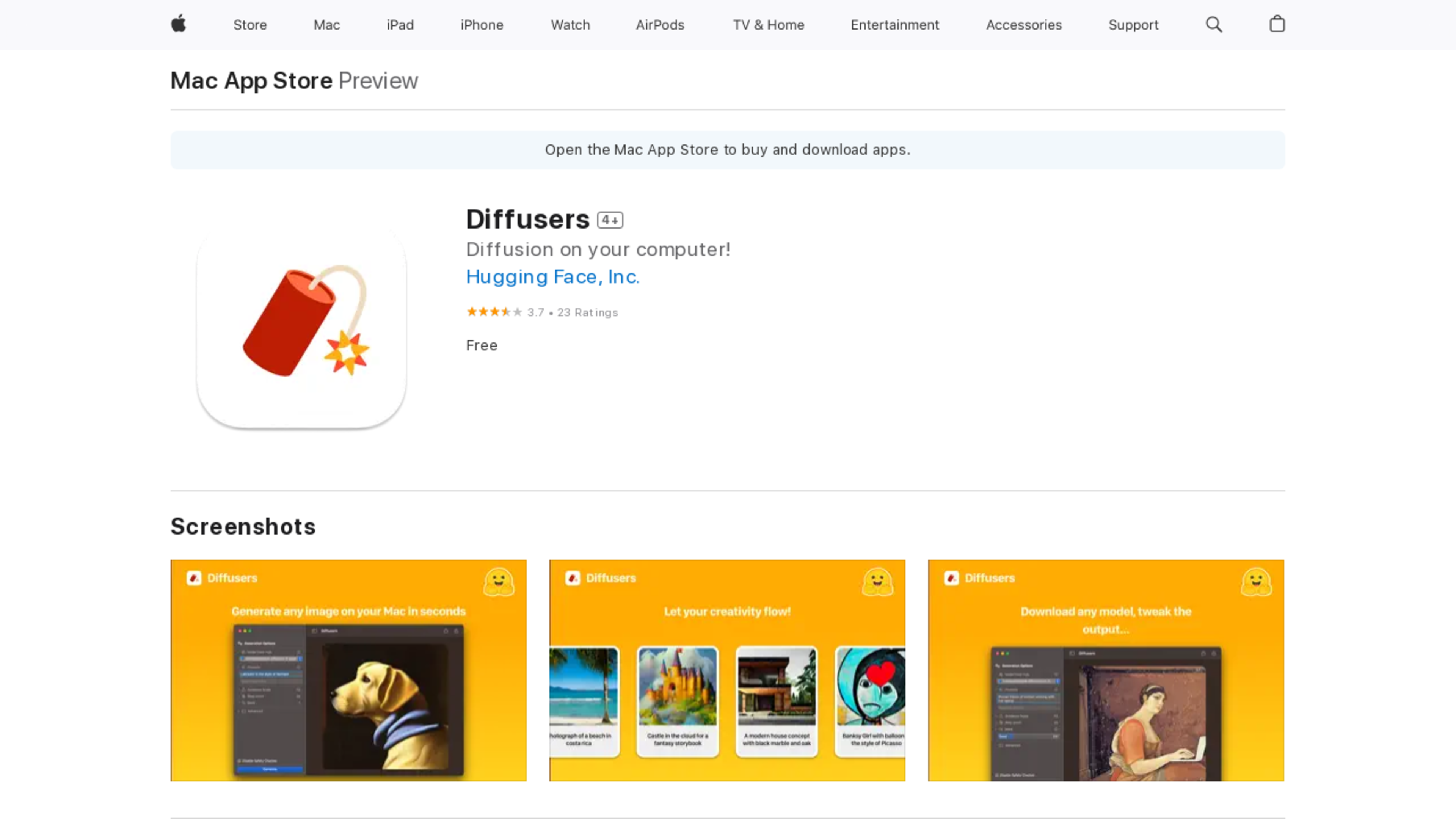The image size is (1456, 819).
Task: Open the AirPods menu
Action: (660, 25)
